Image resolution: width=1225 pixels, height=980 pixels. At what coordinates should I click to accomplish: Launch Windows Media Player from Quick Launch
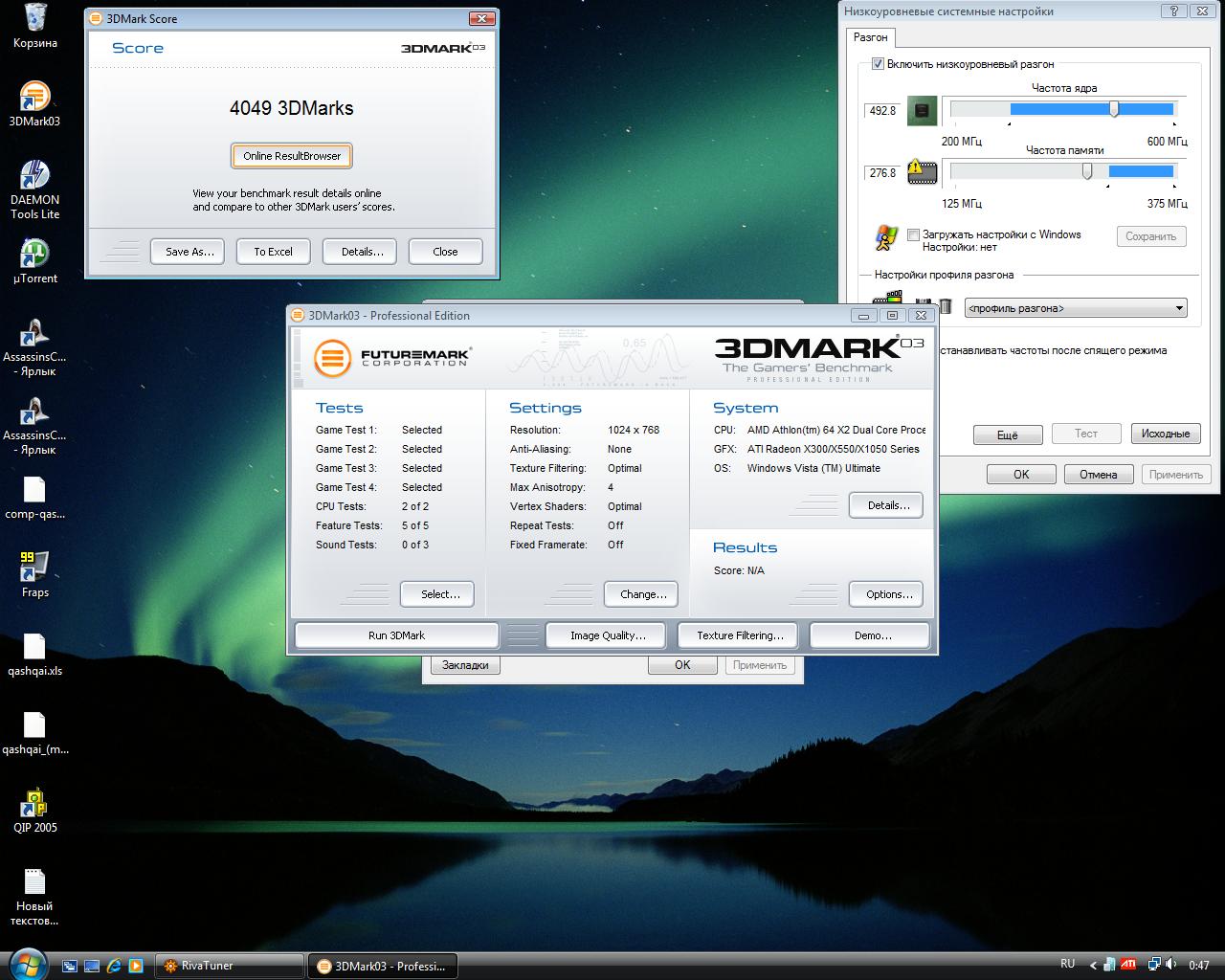pos(136,966)
